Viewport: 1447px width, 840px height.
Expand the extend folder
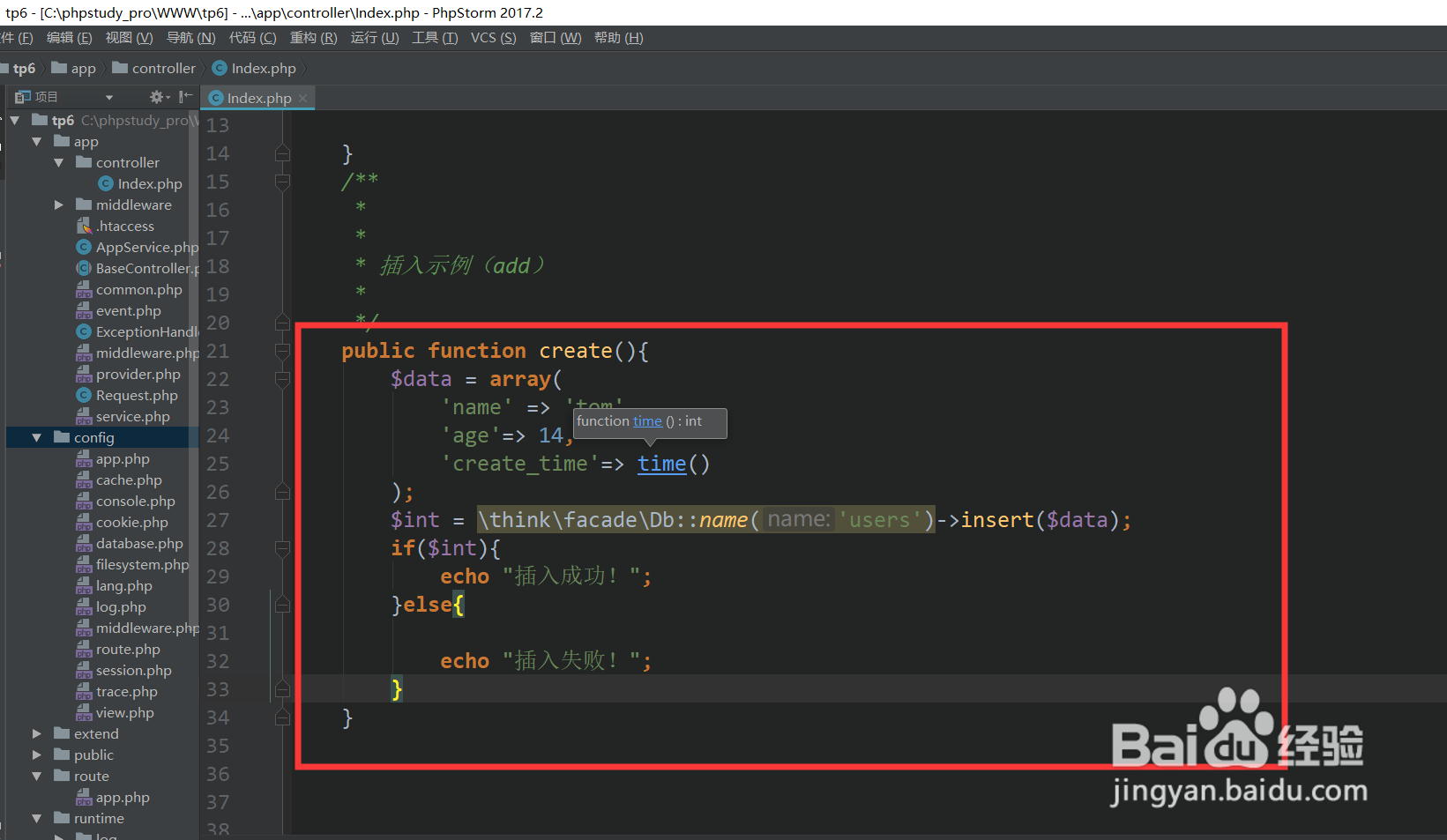pos(36,733)
